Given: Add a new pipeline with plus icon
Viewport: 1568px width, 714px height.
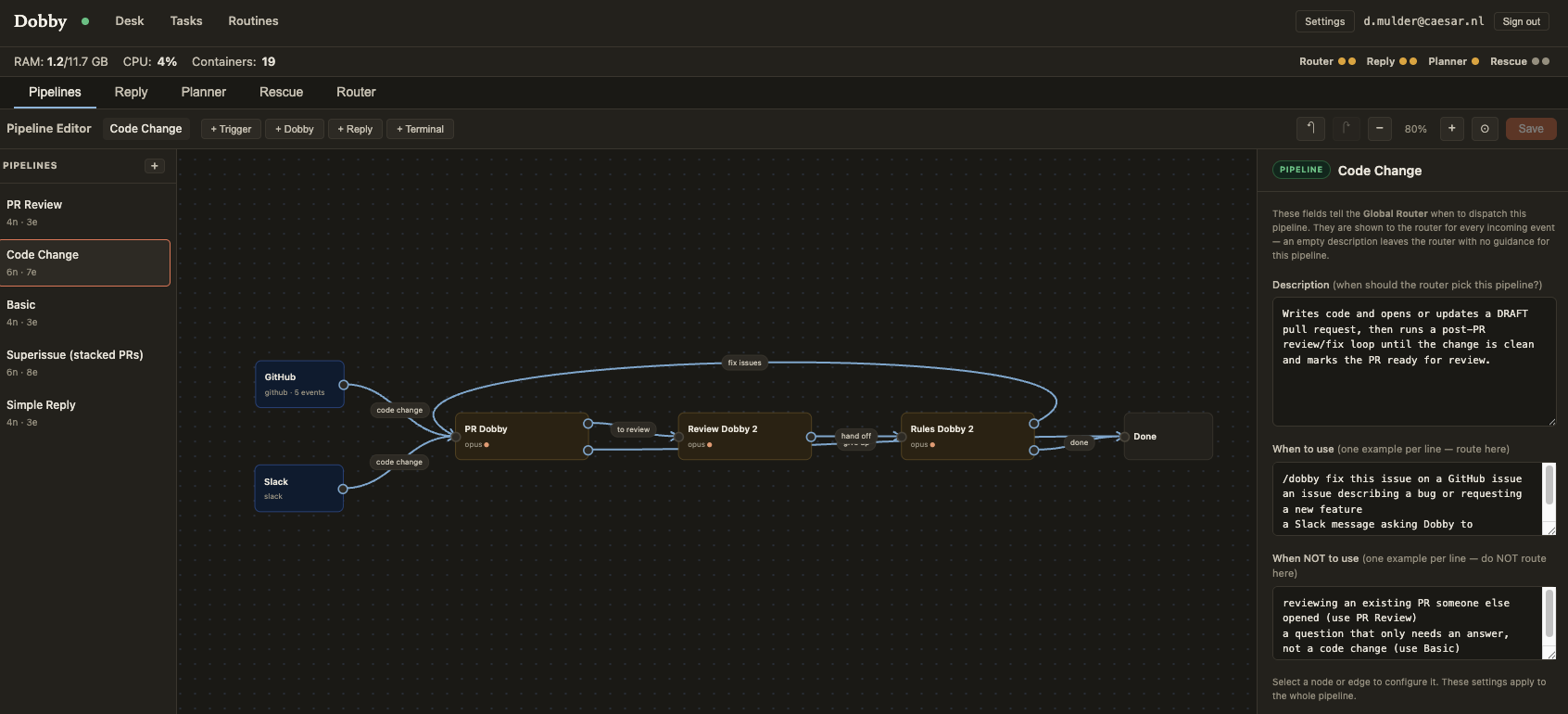Looking at the screenshot, I should point(155,166).
